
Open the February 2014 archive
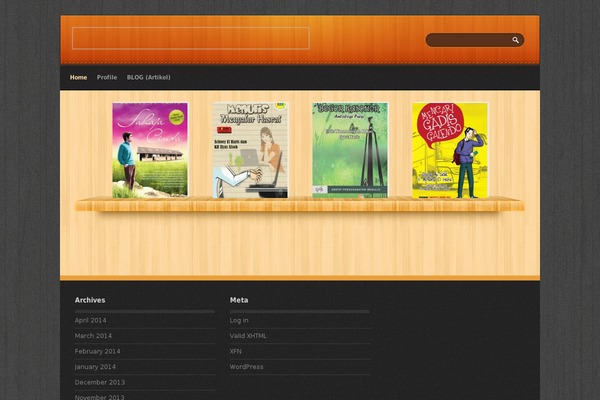click(x=98, y=351)
